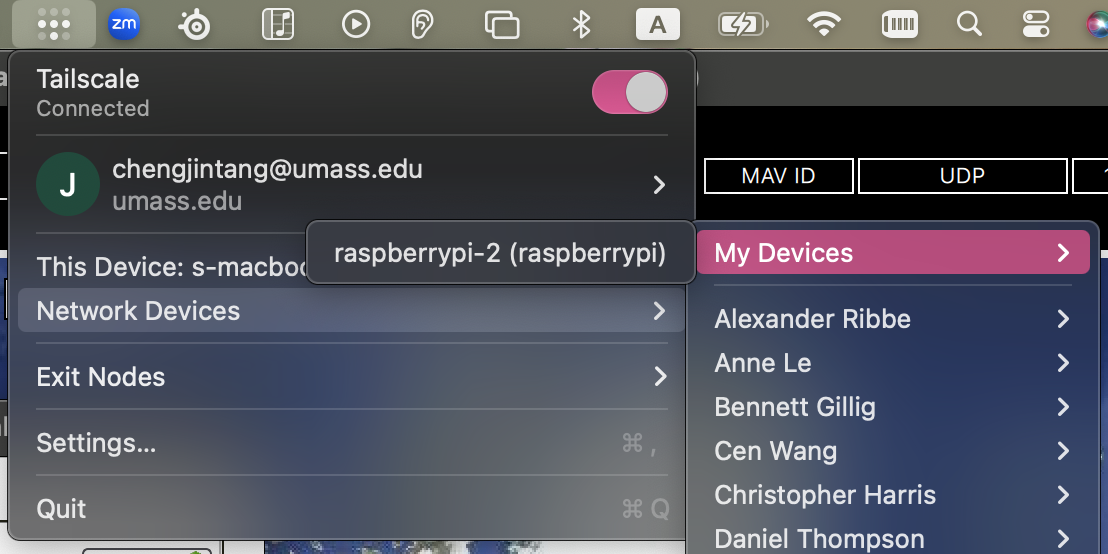Click the Tailscale Connected status header
The image size is (1108, 554).
[93, 93]
